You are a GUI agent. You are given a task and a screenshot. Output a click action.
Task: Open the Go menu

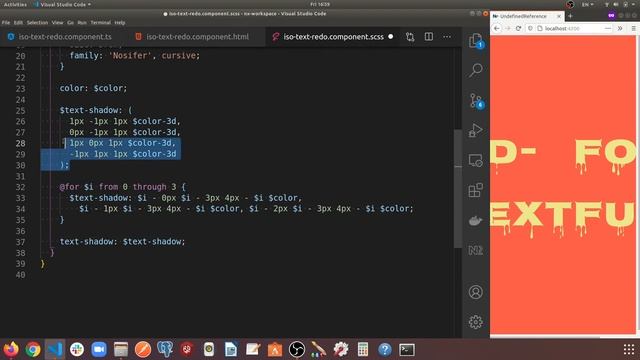pos(71,22)
